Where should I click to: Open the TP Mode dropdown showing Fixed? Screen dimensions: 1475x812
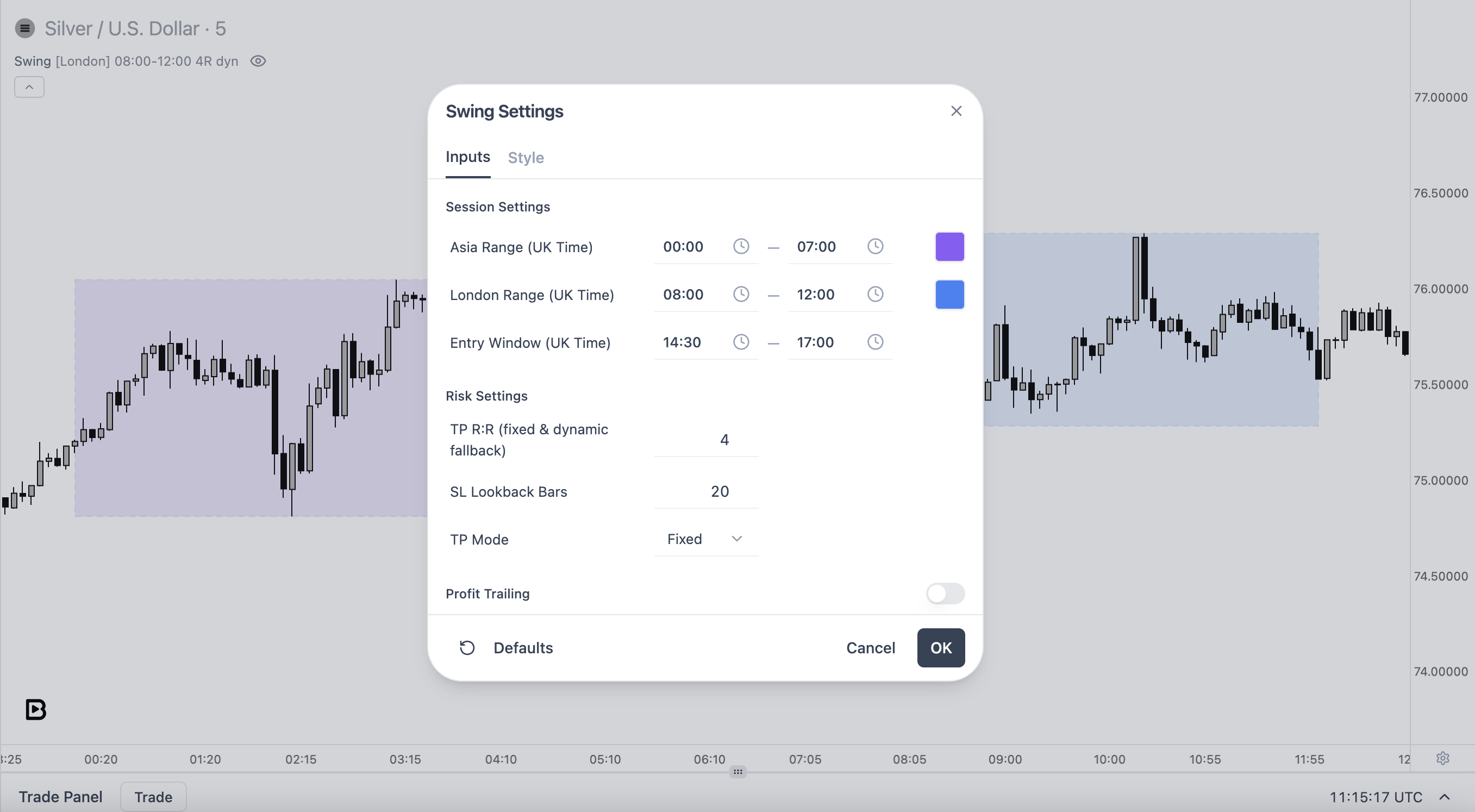(x=706, y=539)
